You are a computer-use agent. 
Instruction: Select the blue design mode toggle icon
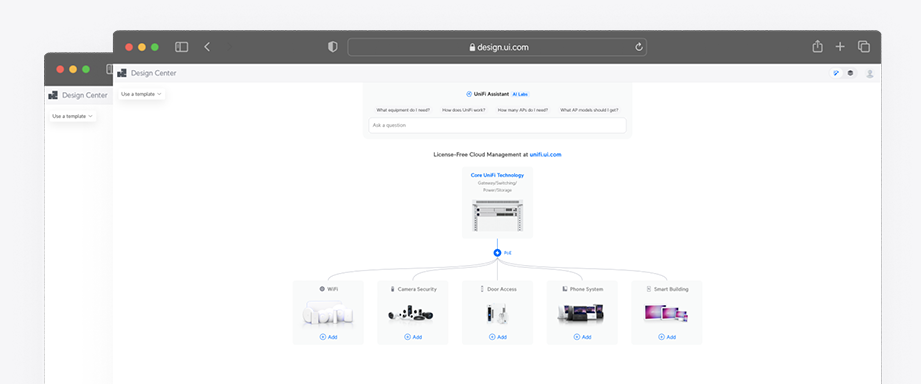point(836,73)
